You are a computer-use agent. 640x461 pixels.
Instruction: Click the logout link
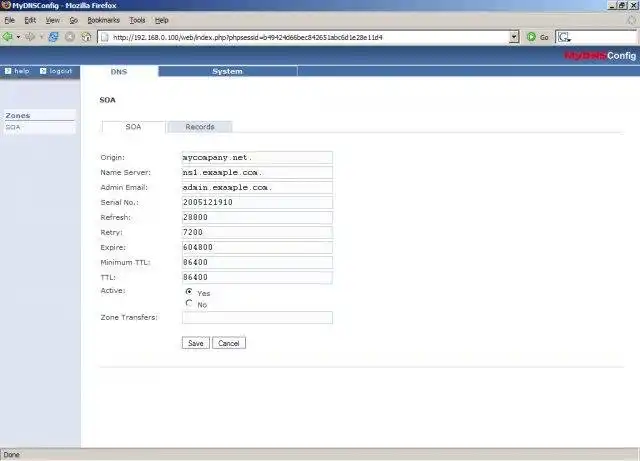pyautogui.click(x=61, y=71)
